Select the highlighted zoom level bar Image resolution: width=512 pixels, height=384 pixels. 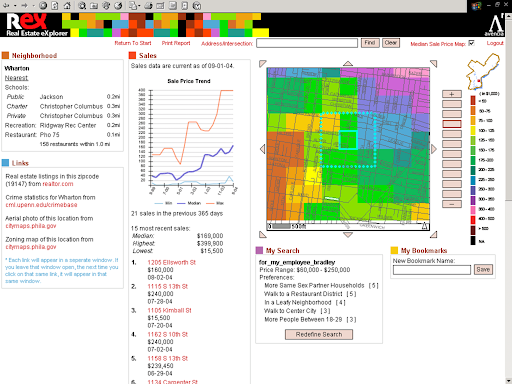coord(452,124)
